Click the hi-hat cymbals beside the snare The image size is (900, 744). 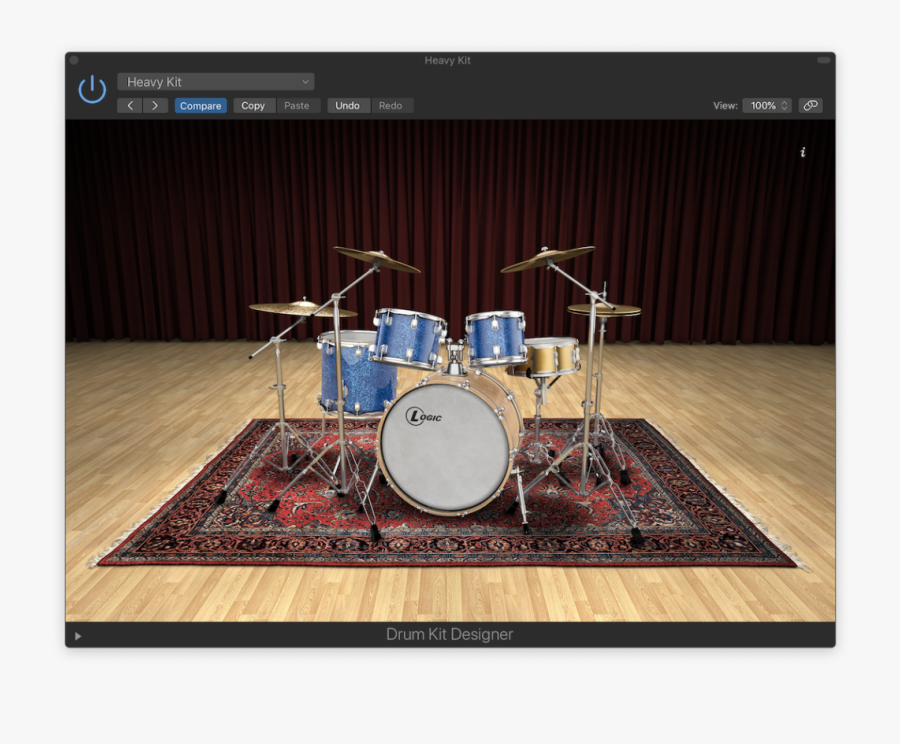coord(604,310)
